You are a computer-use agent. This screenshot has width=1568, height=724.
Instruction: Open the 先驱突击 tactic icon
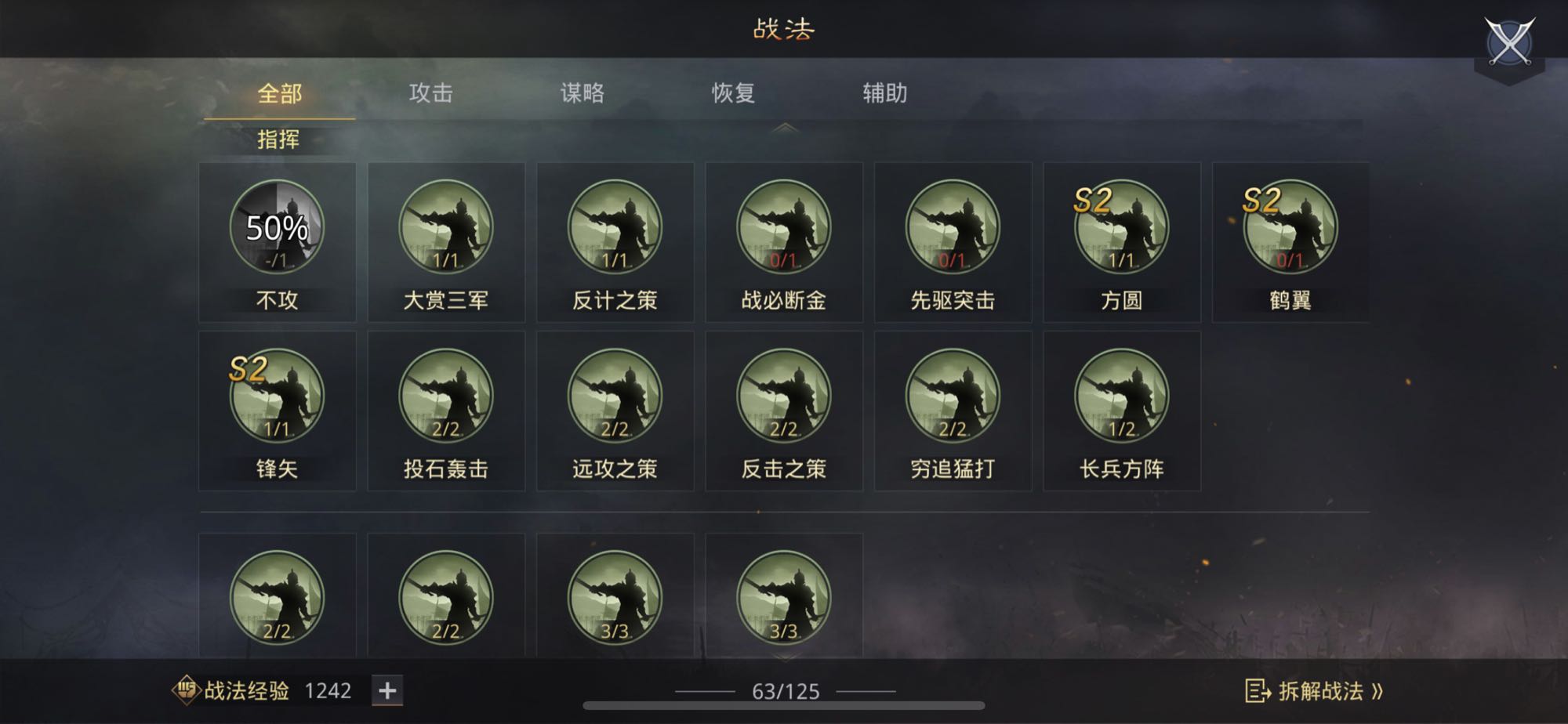[953, 227]
